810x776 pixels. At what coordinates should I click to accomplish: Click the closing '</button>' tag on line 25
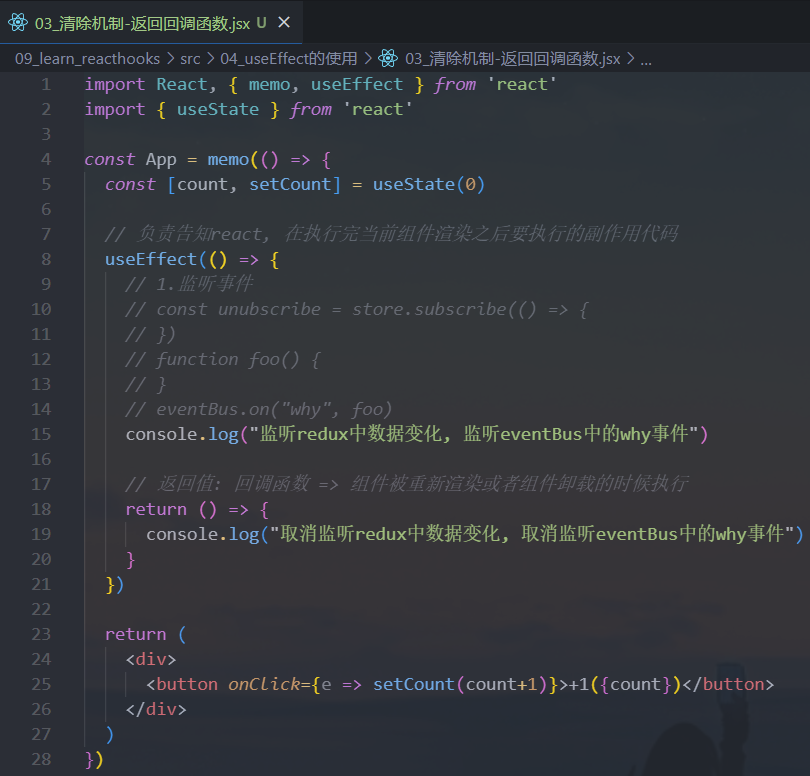point(728,684)
